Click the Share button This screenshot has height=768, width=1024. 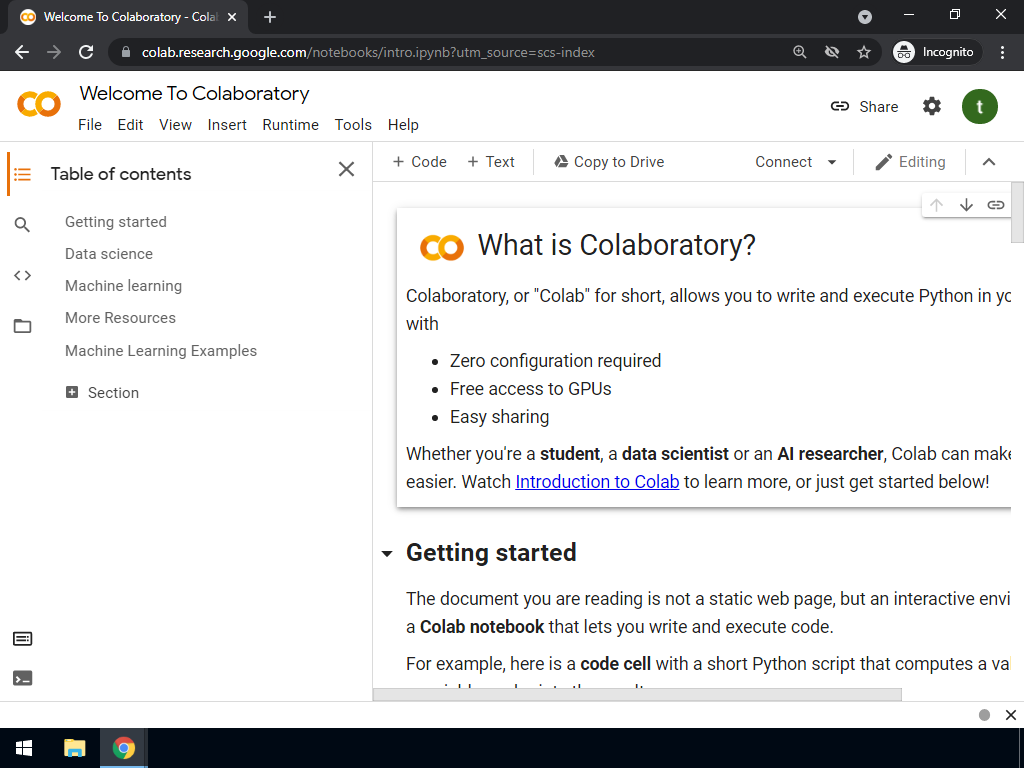[x=865, y=106]
